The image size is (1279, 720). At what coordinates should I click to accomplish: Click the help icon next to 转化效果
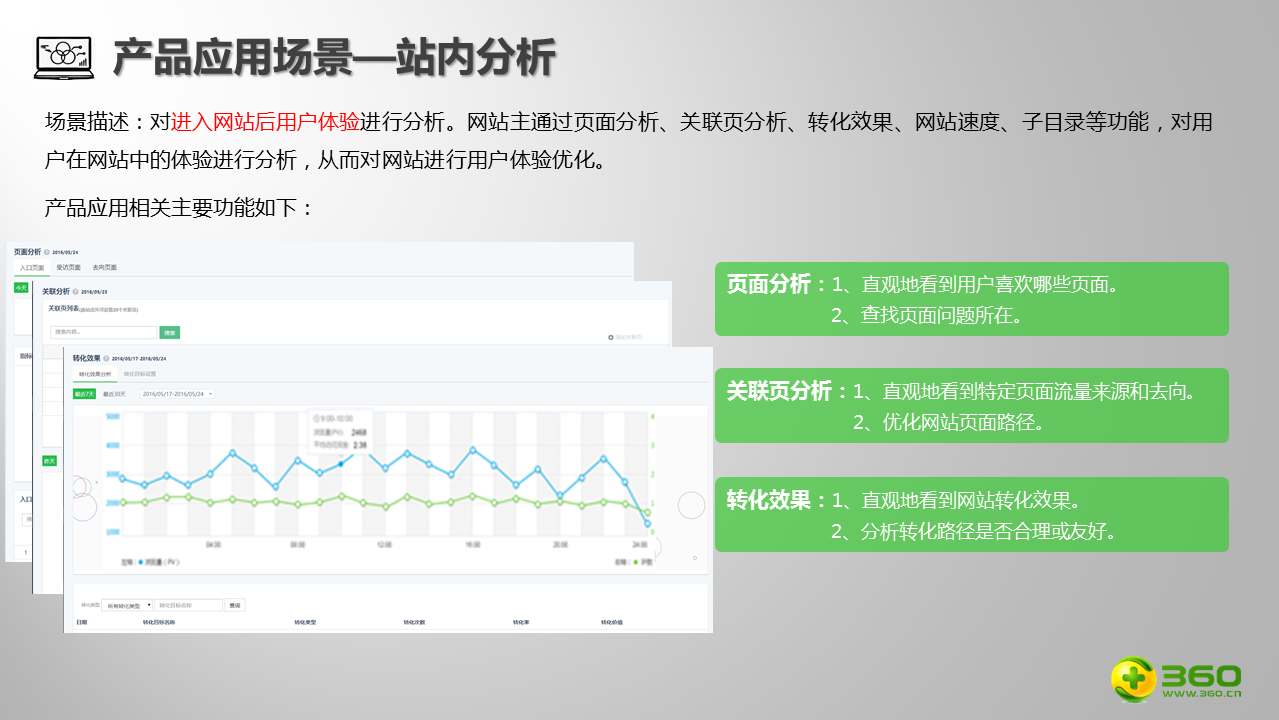106,357
